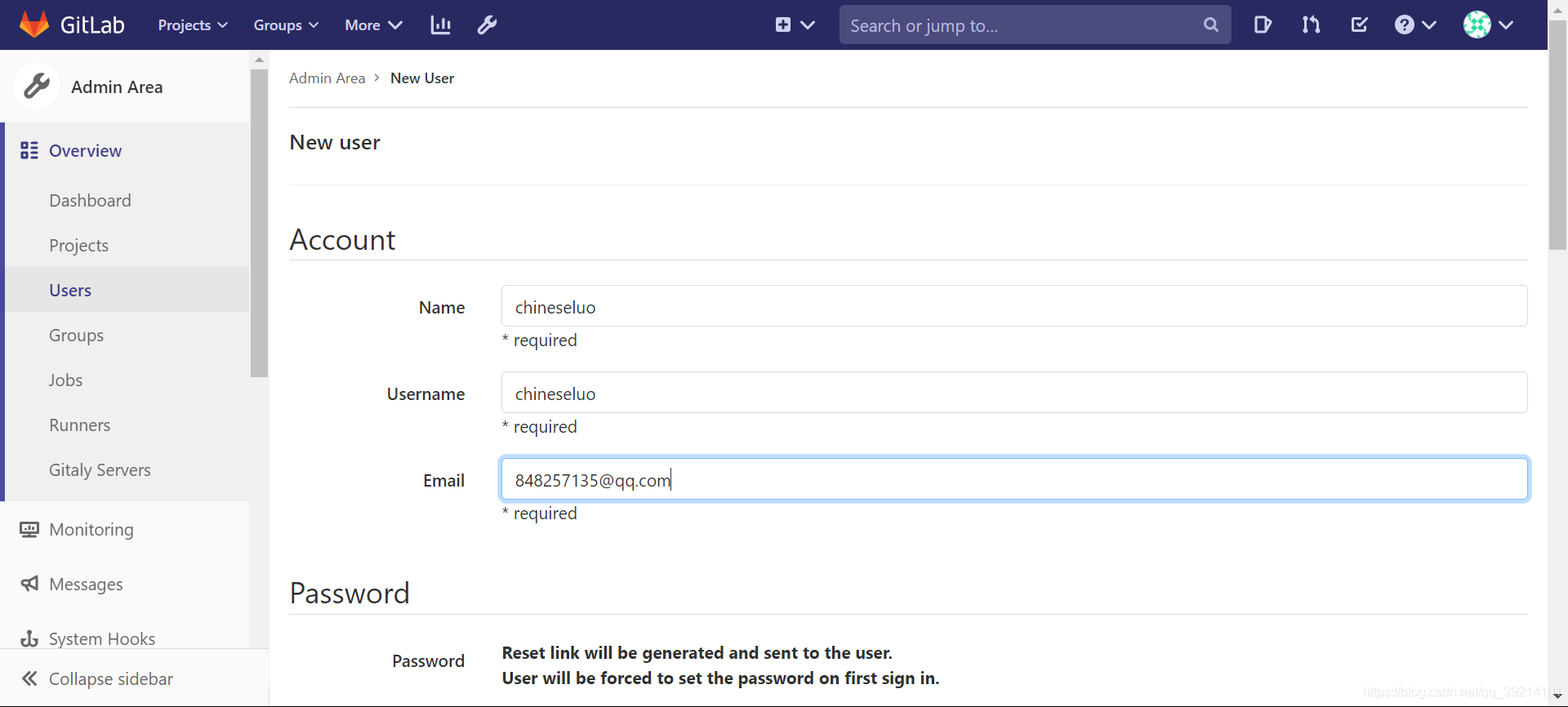1568x707 pixels.
Task: Click the Admin Area wrench icon in navbar
Action: coord(488,25)
